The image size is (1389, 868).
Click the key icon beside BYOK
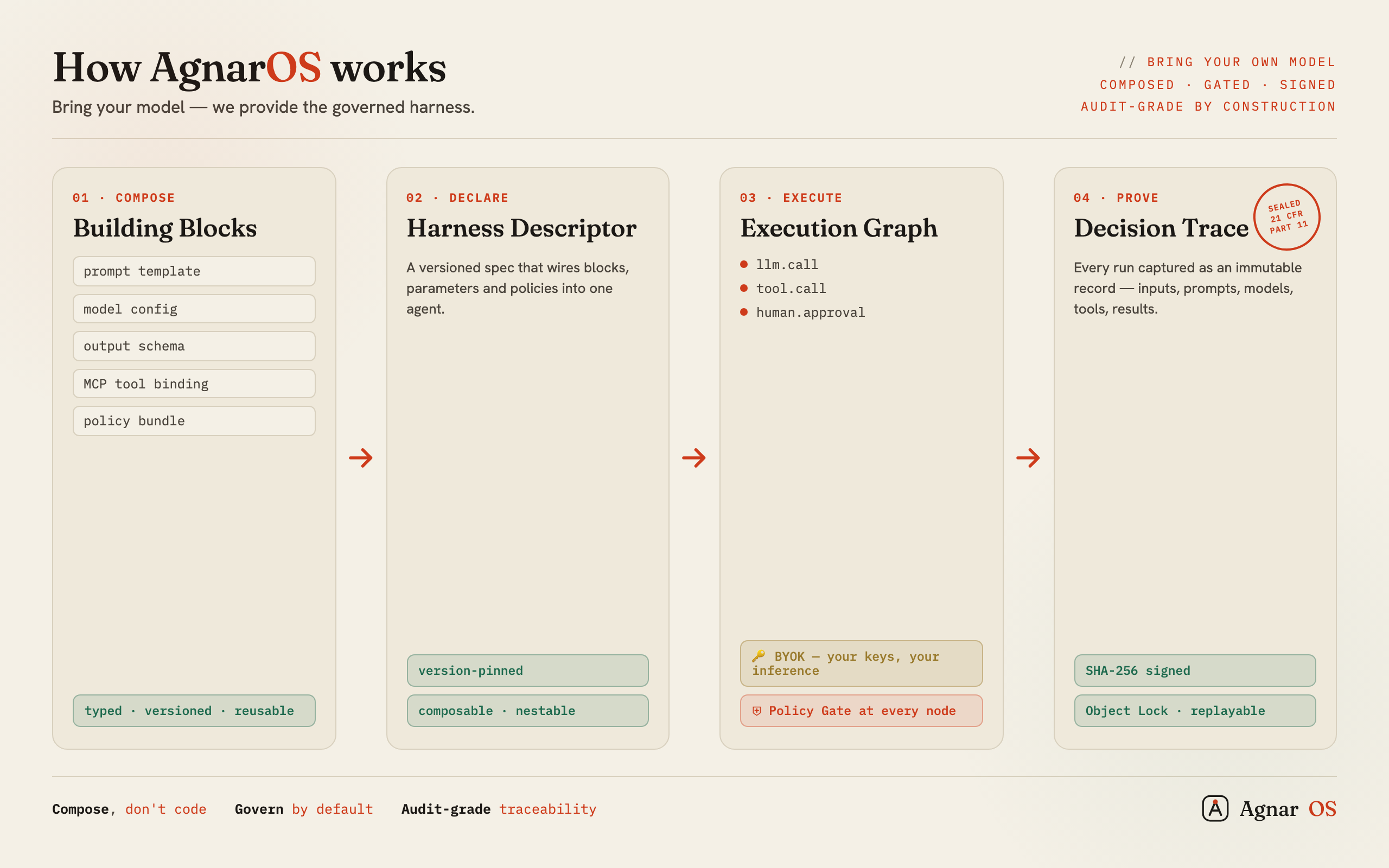point(758,655)
